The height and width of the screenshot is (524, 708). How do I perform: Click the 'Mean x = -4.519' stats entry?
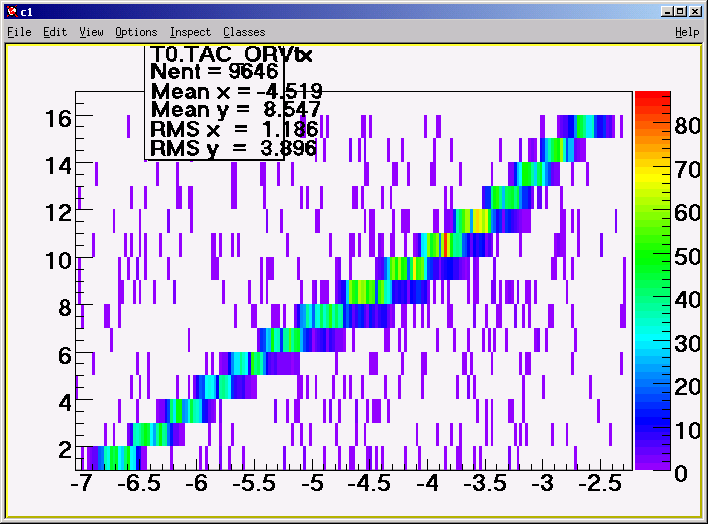(x=236, y=92)
